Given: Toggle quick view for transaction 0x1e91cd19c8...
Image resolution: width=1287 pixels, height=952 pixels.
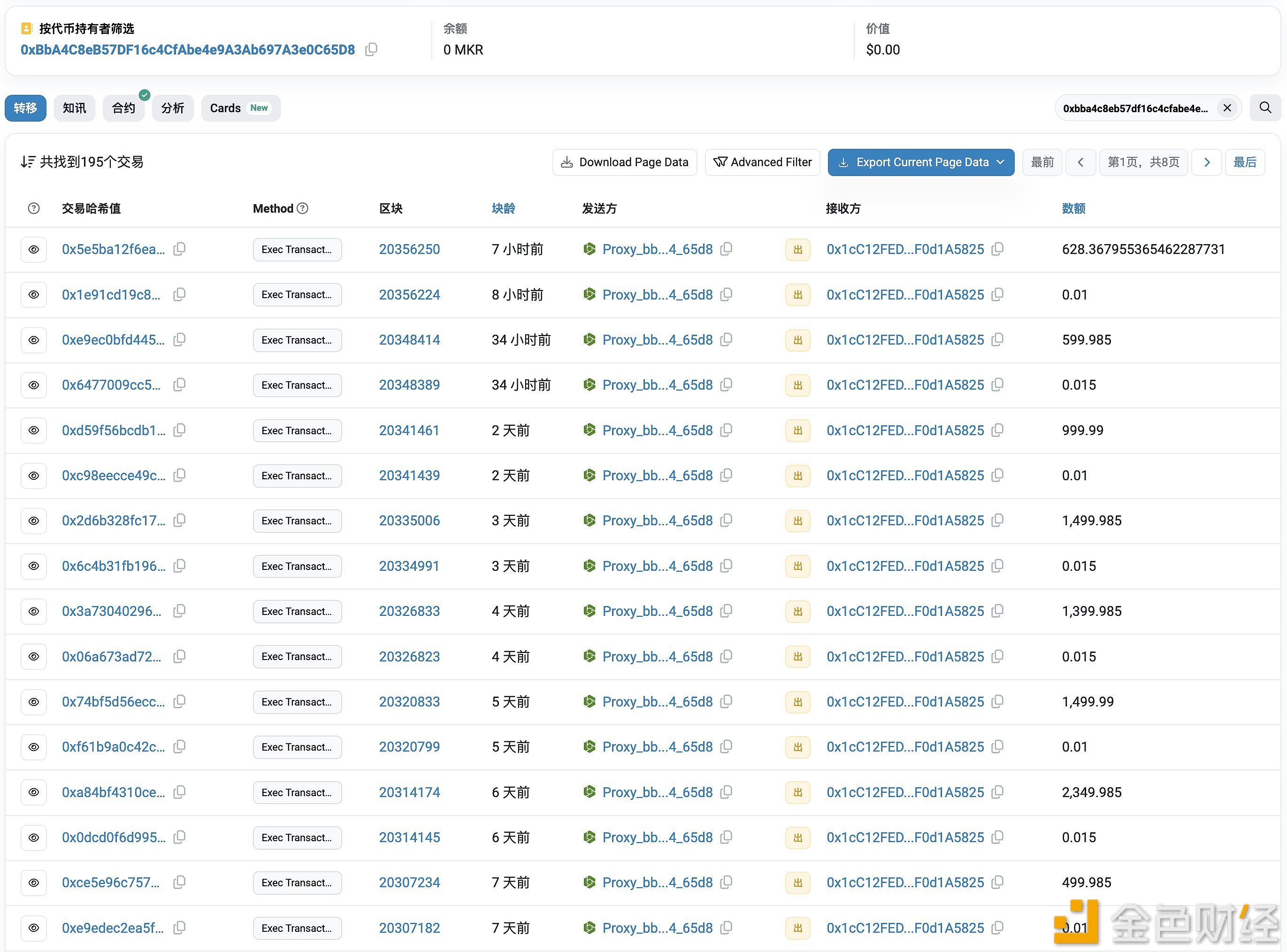Looking at the screenshot, I should [x=34, y=294].
